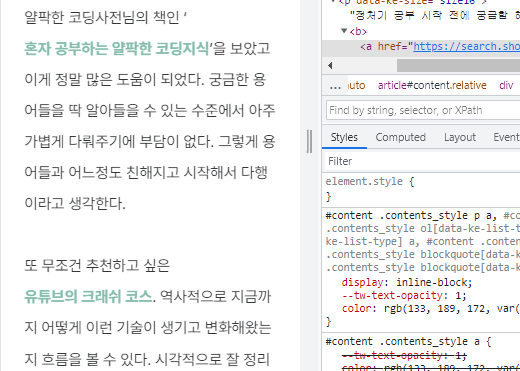Image resolution: width=520 pixels, height=371 pixels.
Task: Click the 'color: rgb(133, 189, 172' declaration
Action: point(431,308)
